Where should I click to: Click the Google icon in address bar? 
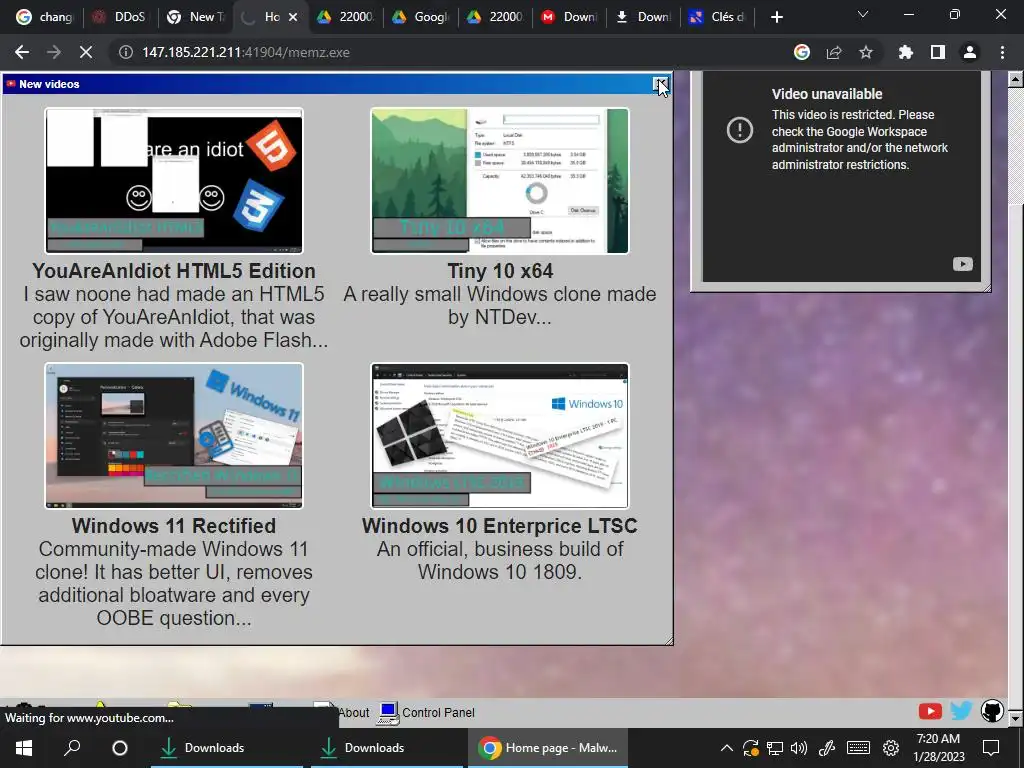801,52
